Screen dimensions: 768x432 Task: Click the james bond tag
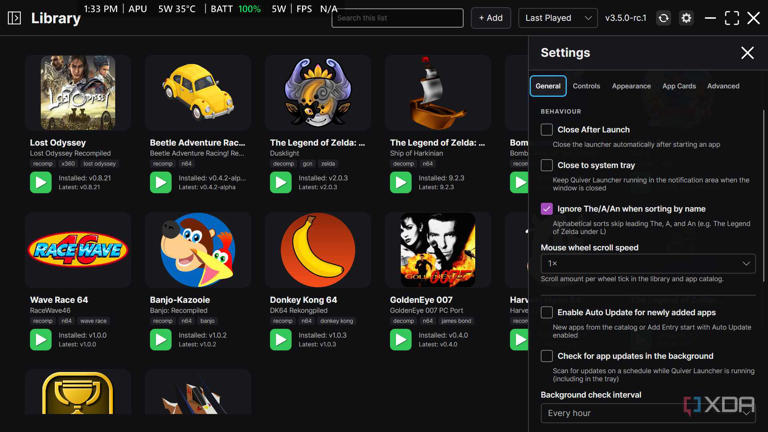coord(456,321)
